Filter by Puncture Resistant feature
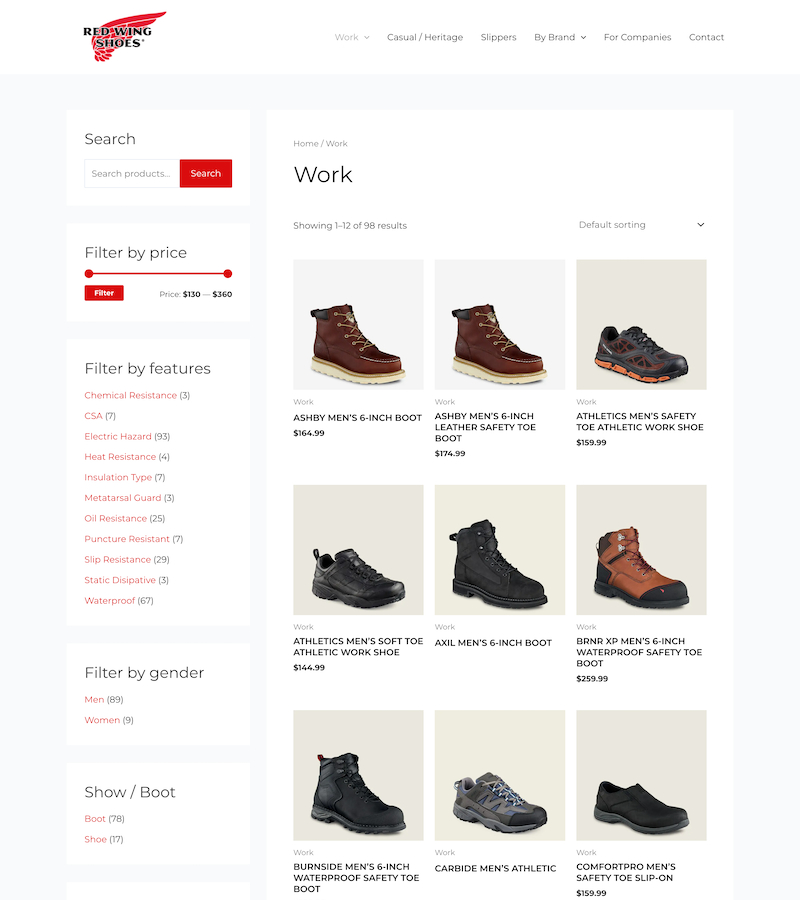Screen dimensions: 800x900 (127, 539)
